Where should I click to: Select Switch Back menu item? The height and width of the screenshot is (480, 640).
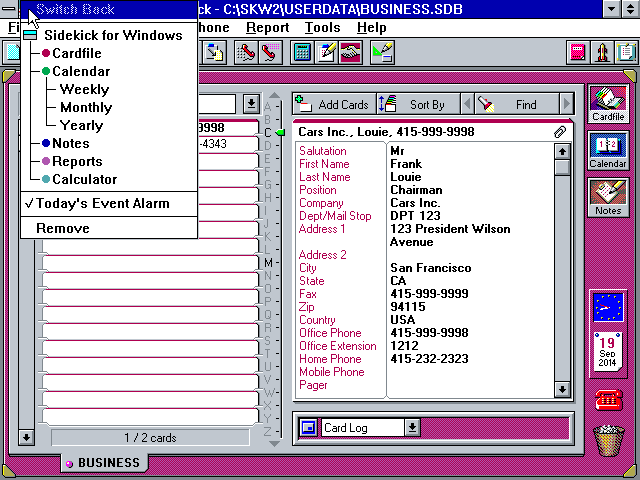click(109, 9)
